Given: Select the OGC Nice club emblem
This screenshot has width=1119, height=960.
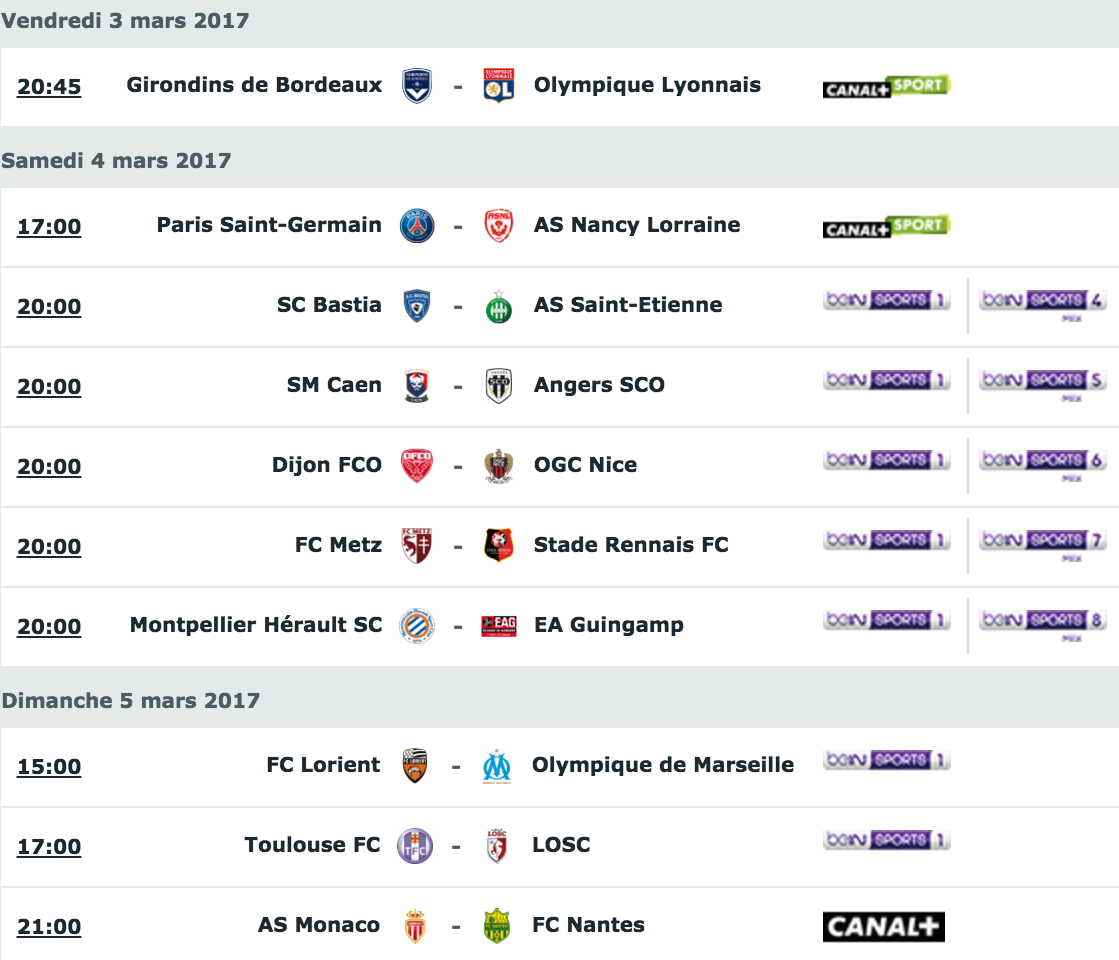Looking at the screenshot, I should tap(499, 466).
